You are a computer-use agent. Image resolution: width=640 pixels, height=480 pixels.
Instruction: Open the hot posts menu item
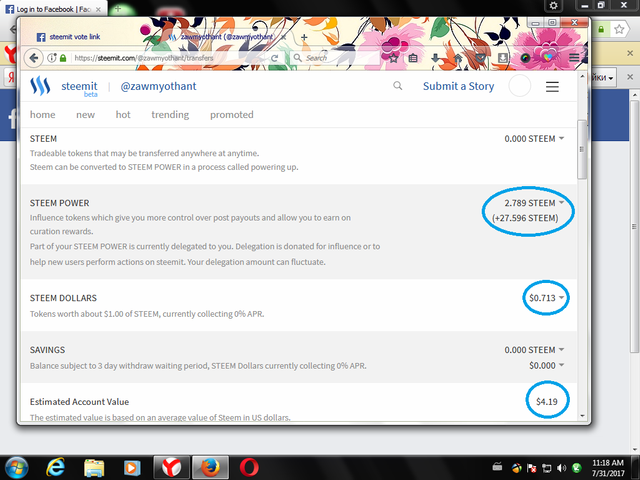tap(123, 115)
